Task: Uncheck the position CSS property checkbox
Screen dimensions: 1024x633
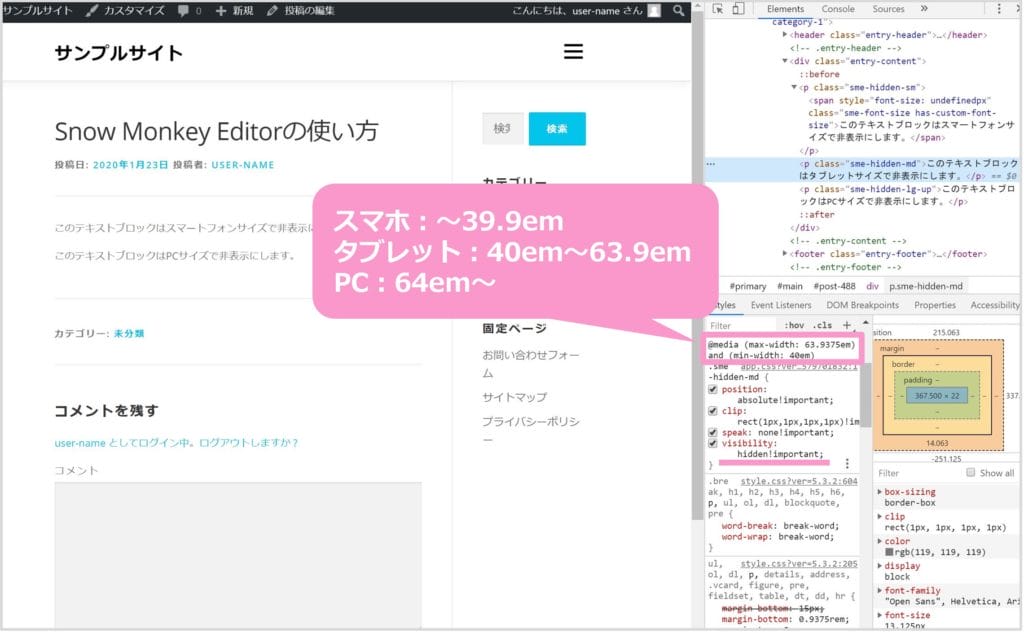Action: pos(712,389)
